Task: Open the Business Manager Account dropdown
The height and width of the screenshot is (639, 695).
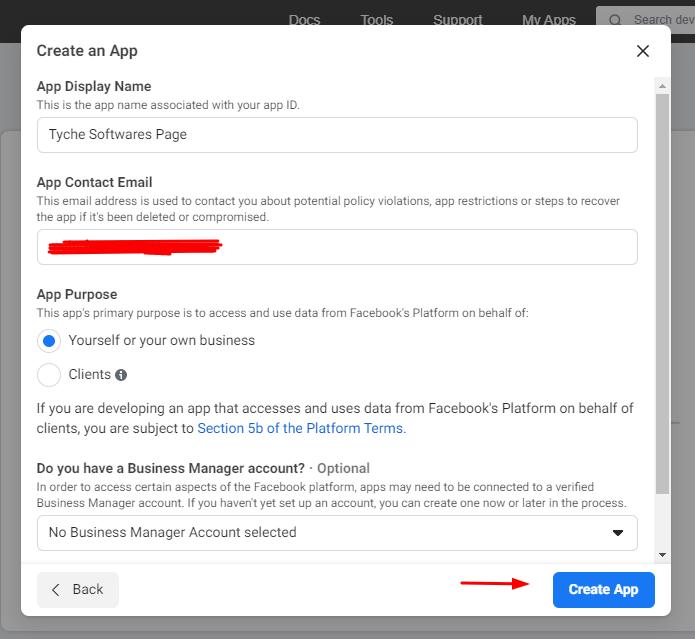Action: pyautogui.click(x=337, y=533)
